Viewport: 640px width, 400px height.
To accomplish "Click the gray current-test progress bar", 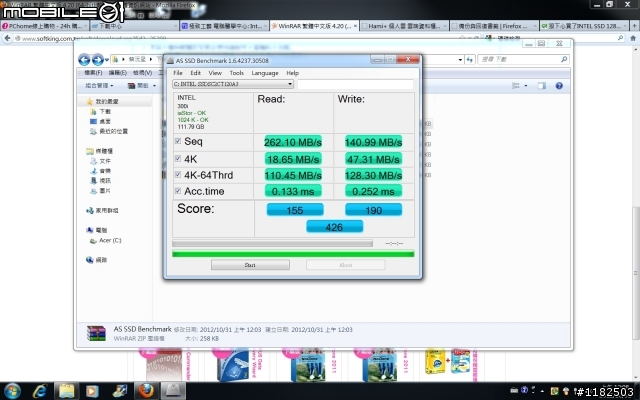I will 272,243.
